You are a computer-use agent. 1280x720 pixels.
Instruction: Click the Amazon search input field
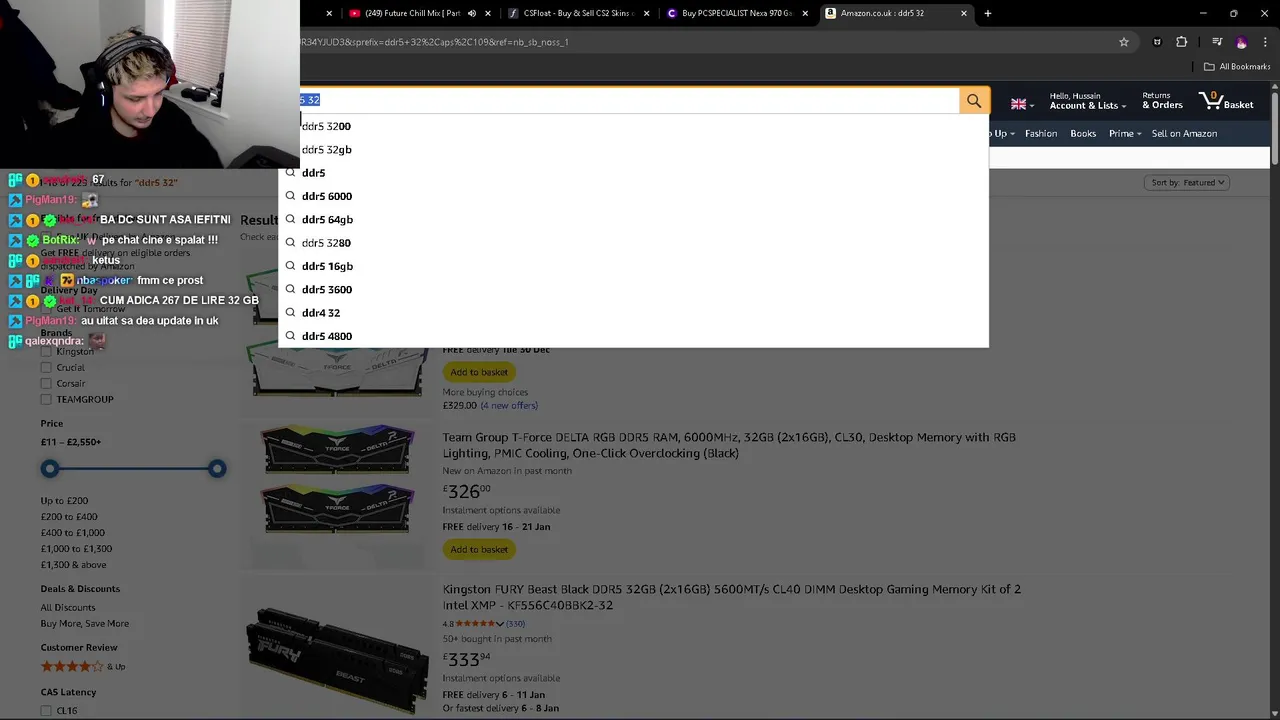(629, 100)
